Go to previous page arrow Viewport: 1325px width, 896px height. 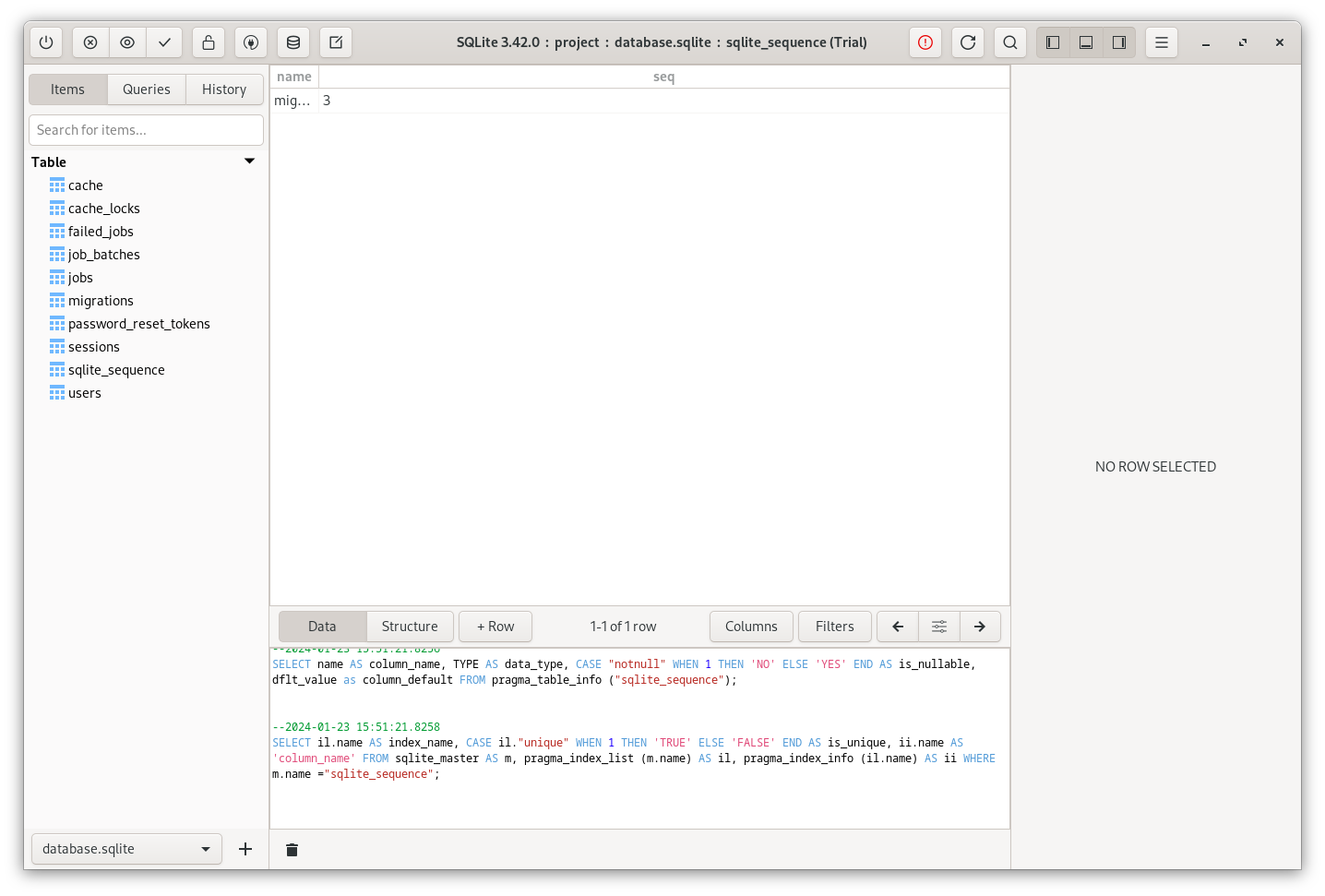click(x=898, y=627)
